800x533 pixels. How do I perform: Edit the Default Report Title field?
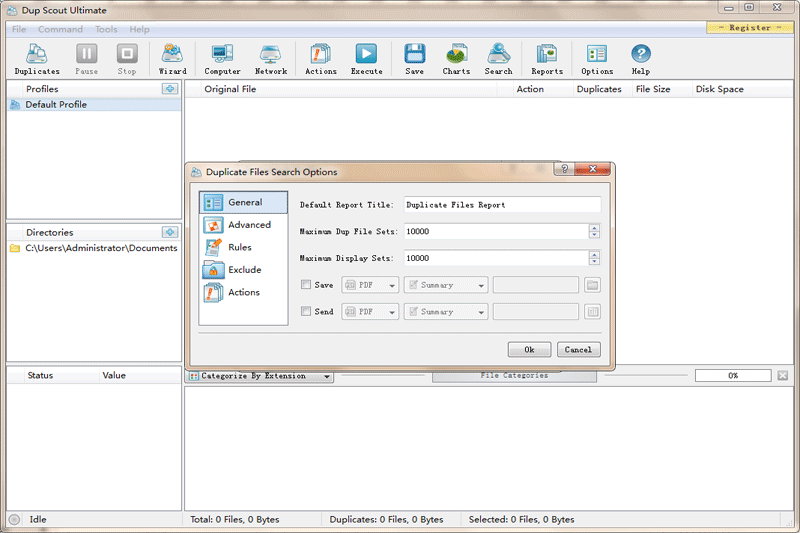(502, 205)
